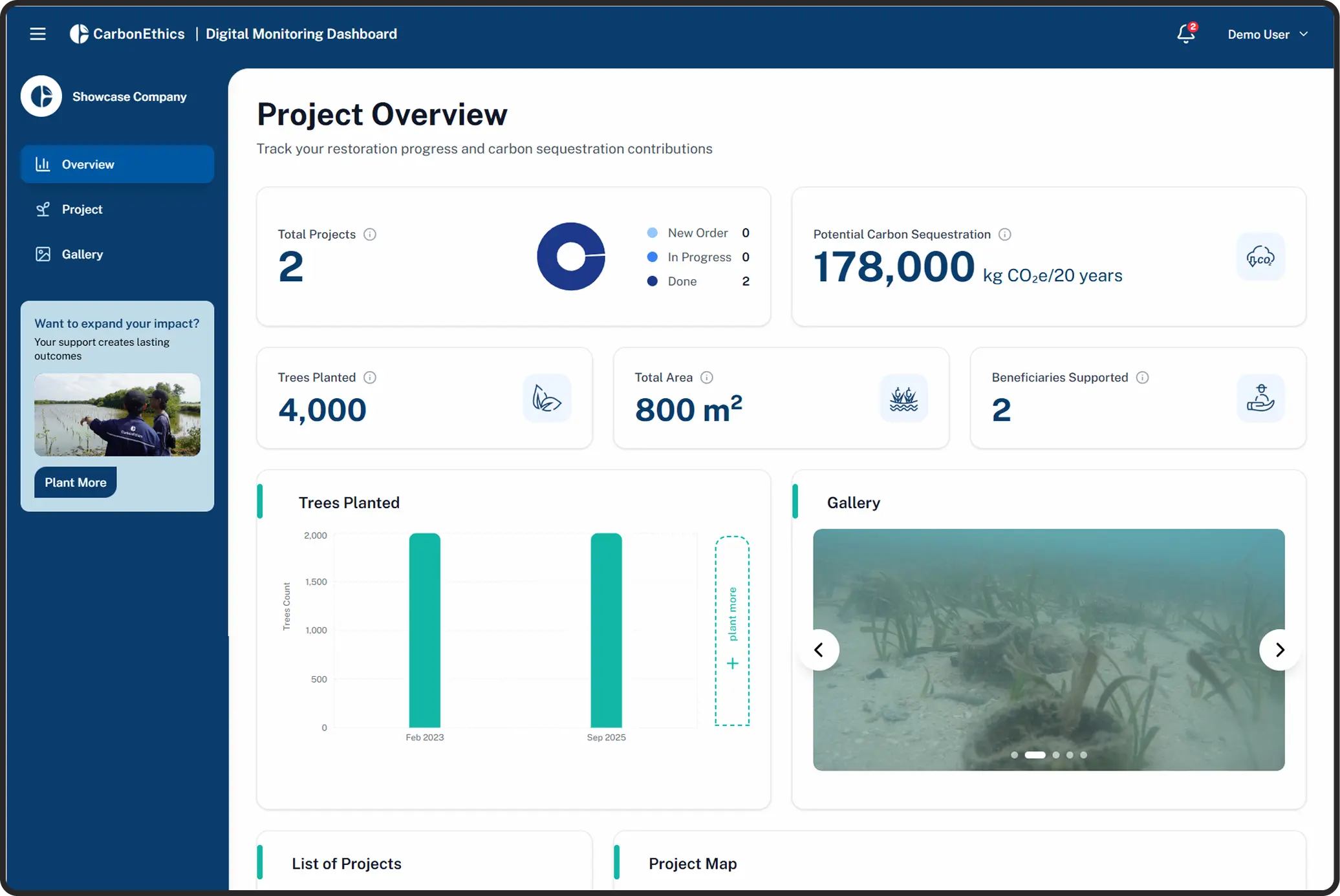Click the Sep 2025 bar
The image size is (1340, 896).
pyautogui.click(x=606, y=630)
